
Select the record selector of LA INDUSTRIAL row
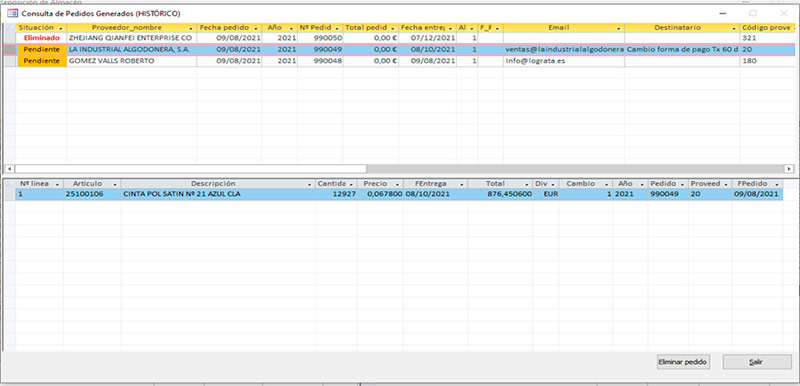(x=10, y=49)
